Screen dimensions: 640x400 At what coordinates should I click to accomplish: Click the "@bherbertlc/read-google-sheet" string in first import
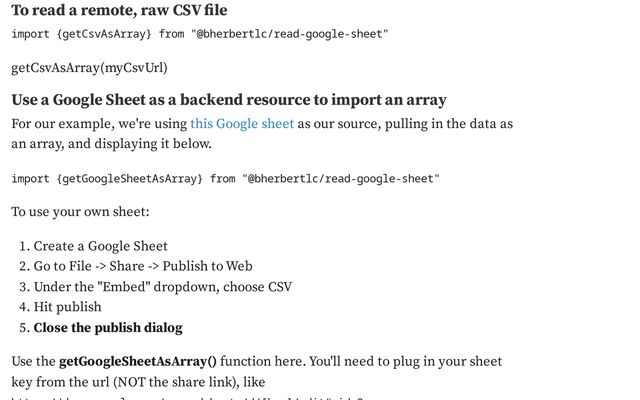tap(289, 34)
